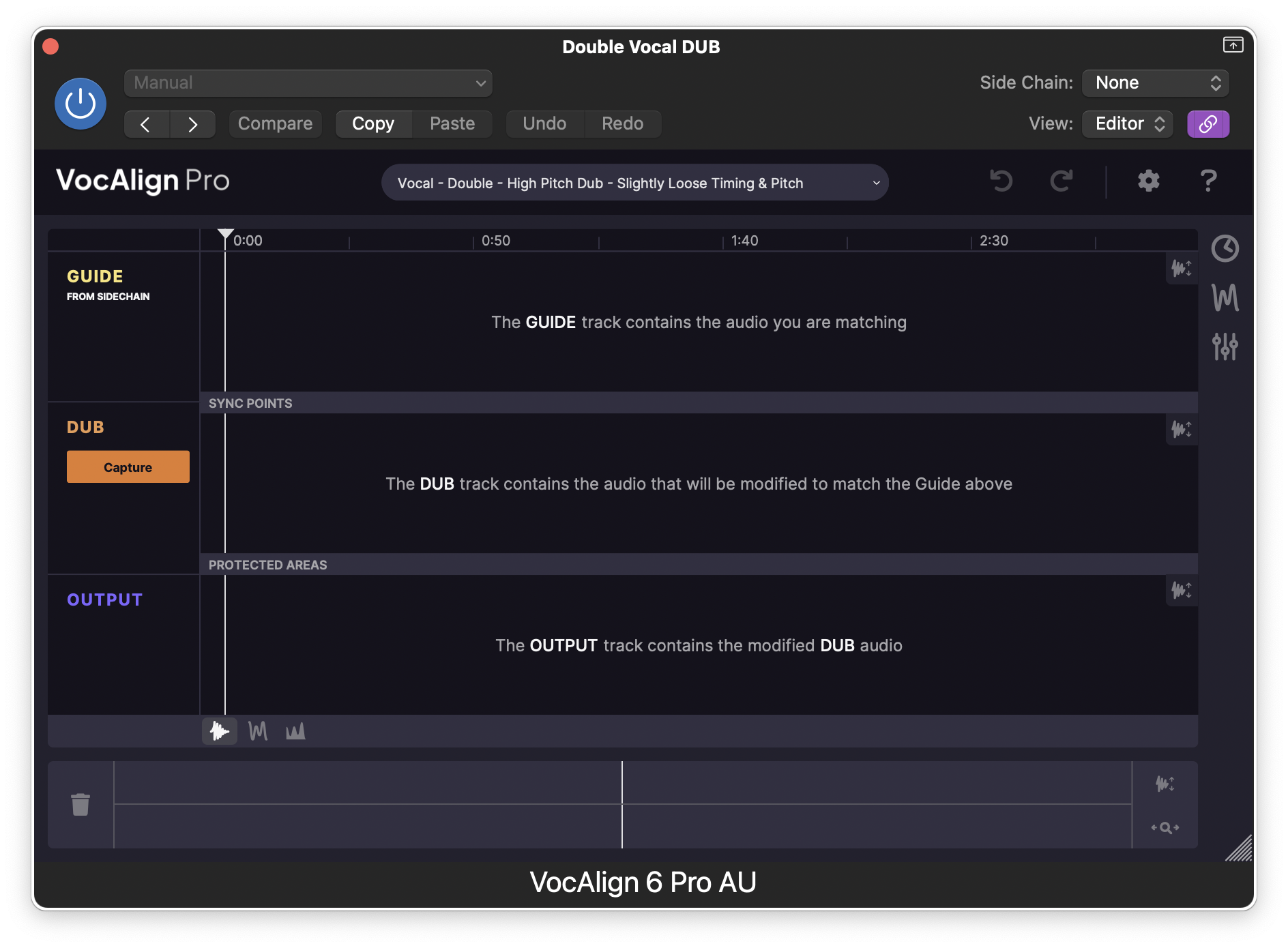Click the Compare button
This screenshot has width=1288, height=948.
pos(275,124)
